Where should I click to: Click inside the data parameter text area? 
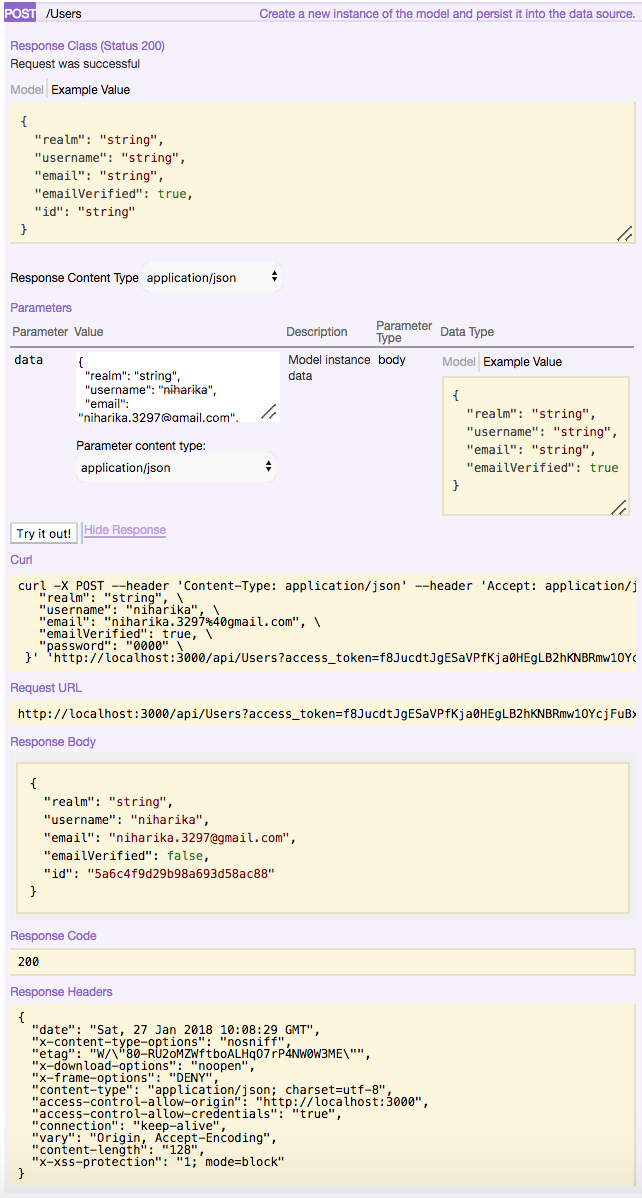coord(165,385)
